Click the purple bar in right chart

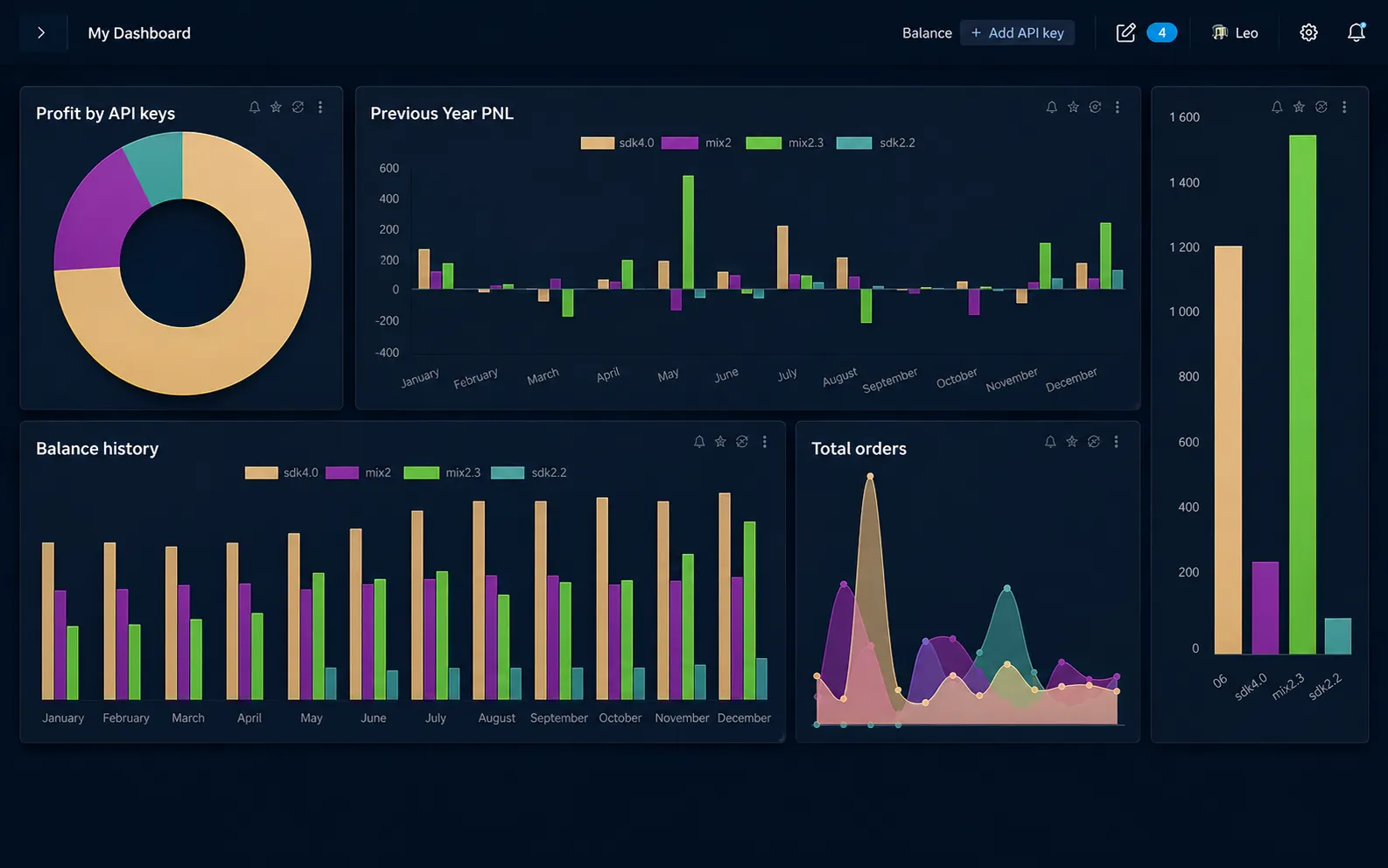click(1265, 608)
